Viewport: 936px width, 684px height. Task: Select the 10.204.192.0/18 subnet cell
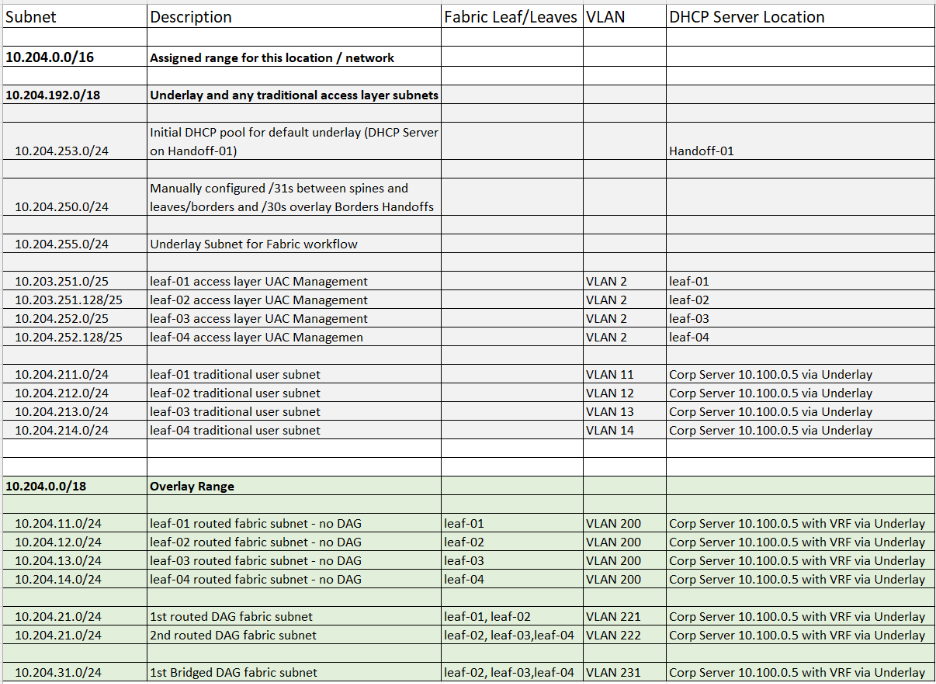tap(75, 95)
